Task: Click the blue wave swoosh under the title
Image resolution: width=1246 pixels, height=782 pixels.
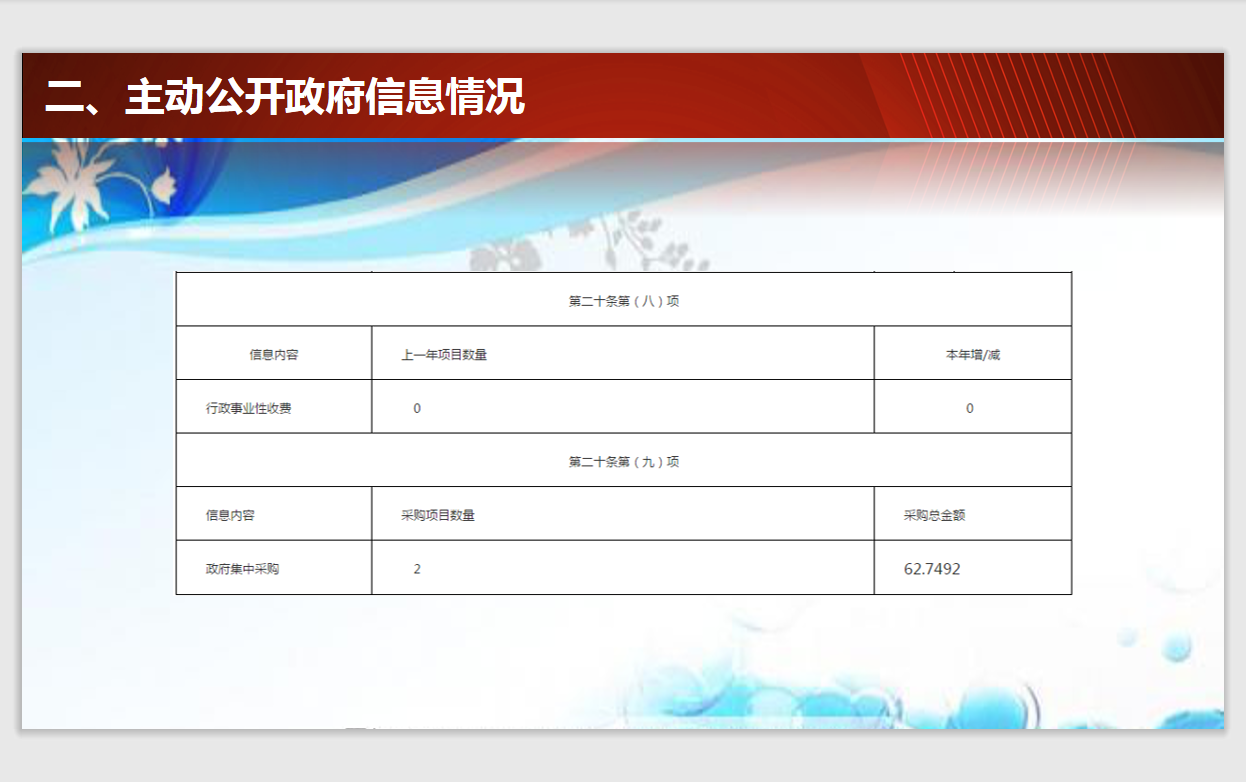Action: click(300, 215)
